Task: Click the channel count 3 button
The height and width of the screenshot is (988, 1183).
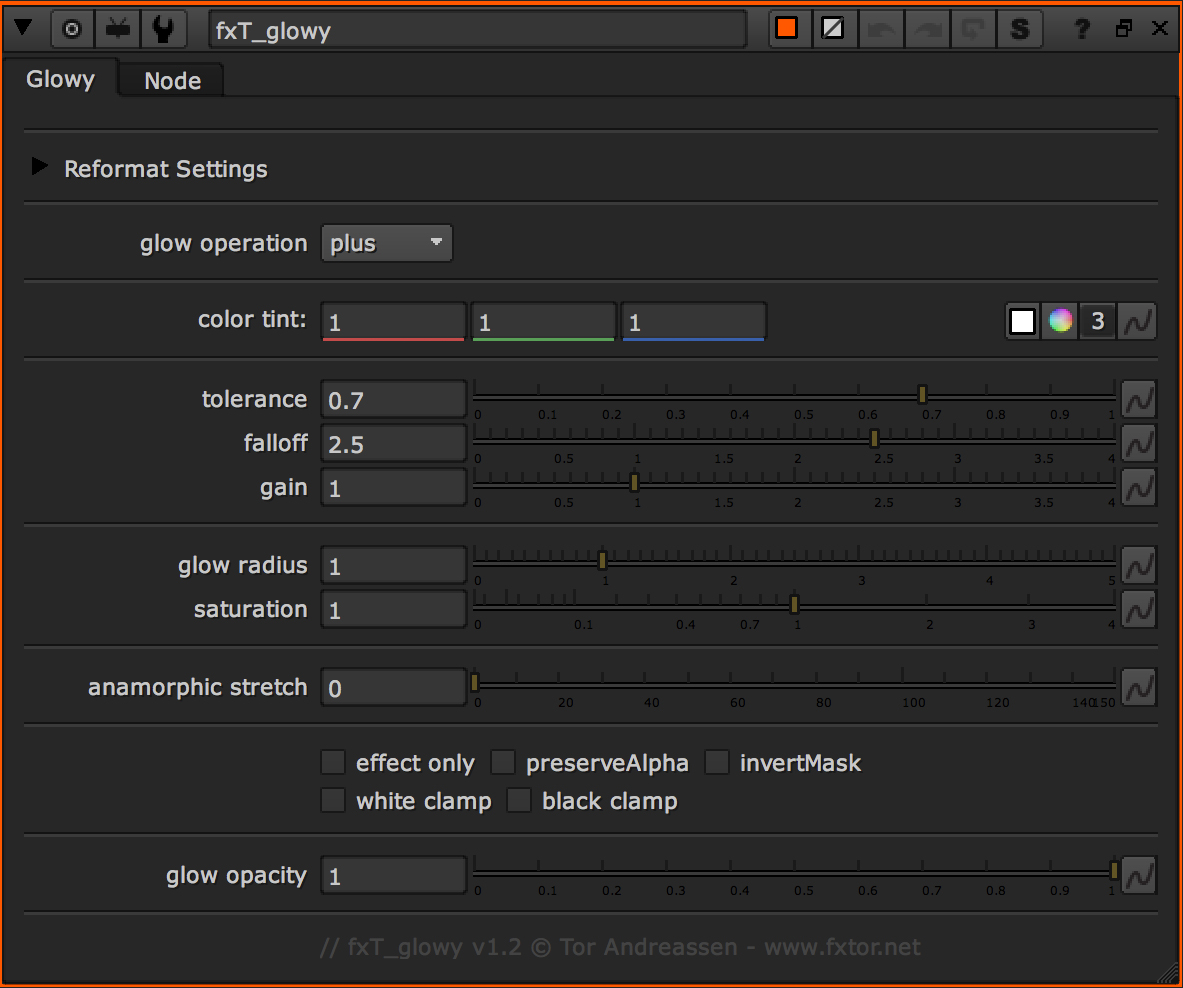Action: 1098,321
